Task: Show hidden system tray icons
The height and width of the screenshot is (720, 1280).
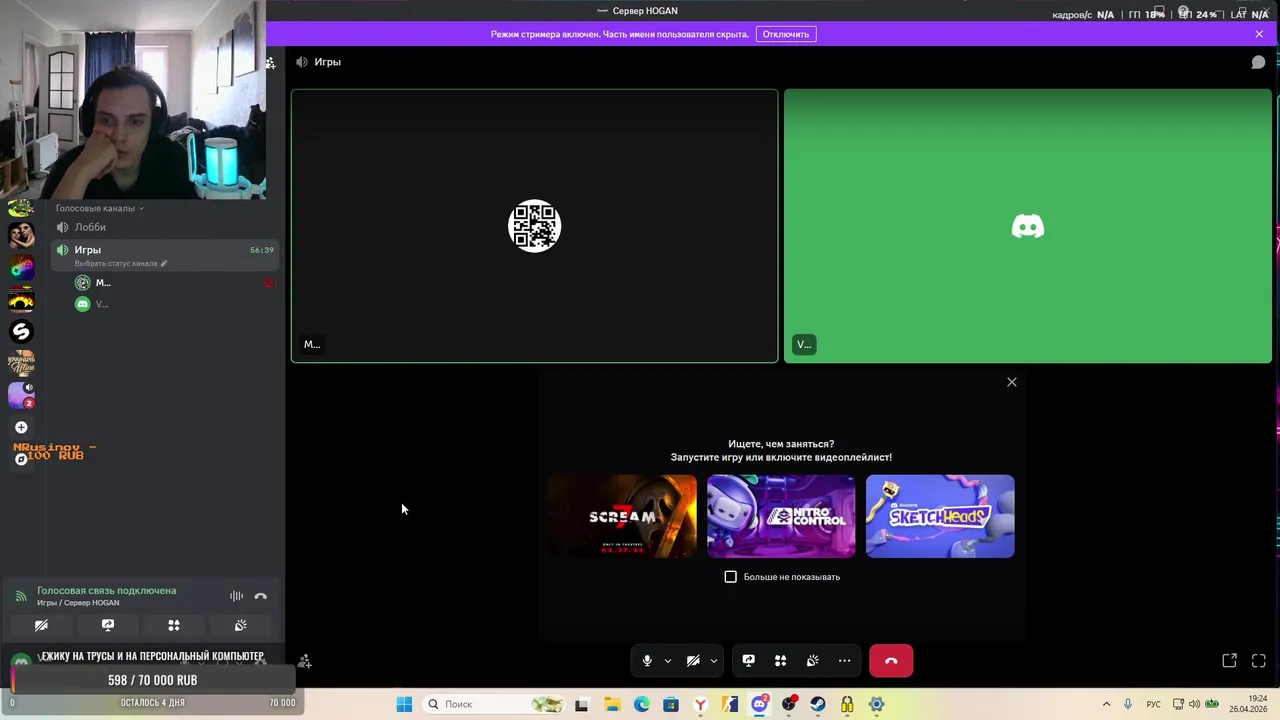Action: click(x=1106, y=704)
